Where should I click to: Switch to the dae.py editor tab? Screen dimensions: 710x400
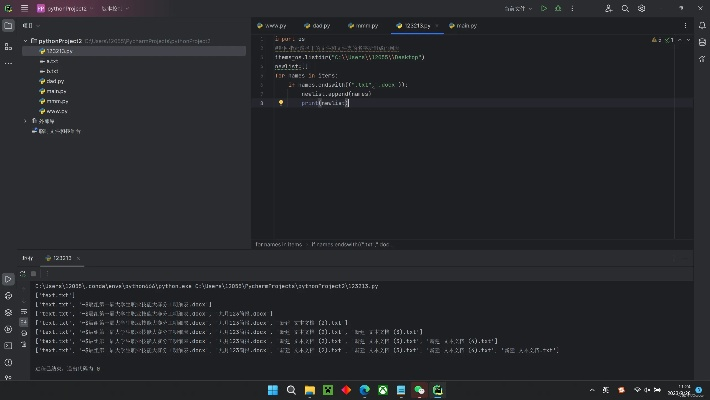(x=320, y=25)
